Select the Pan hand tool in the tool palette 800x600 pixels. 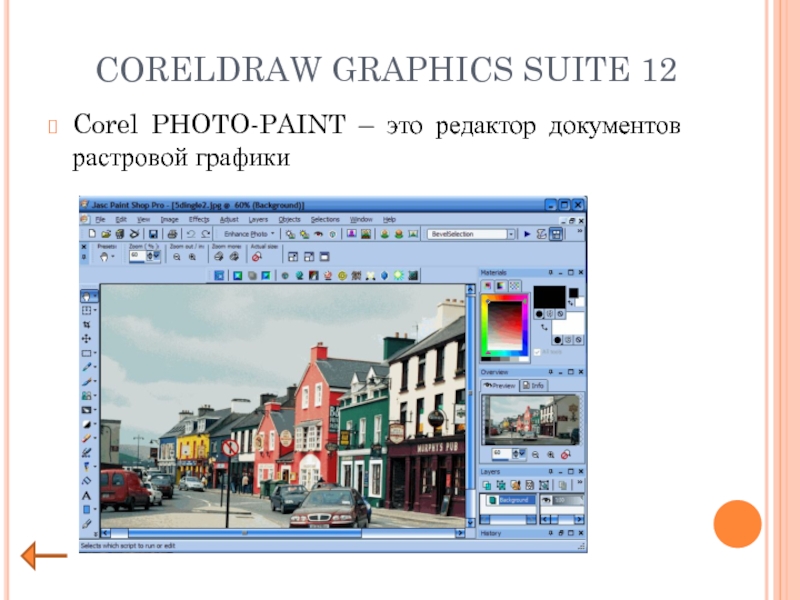tap(87, 296)
